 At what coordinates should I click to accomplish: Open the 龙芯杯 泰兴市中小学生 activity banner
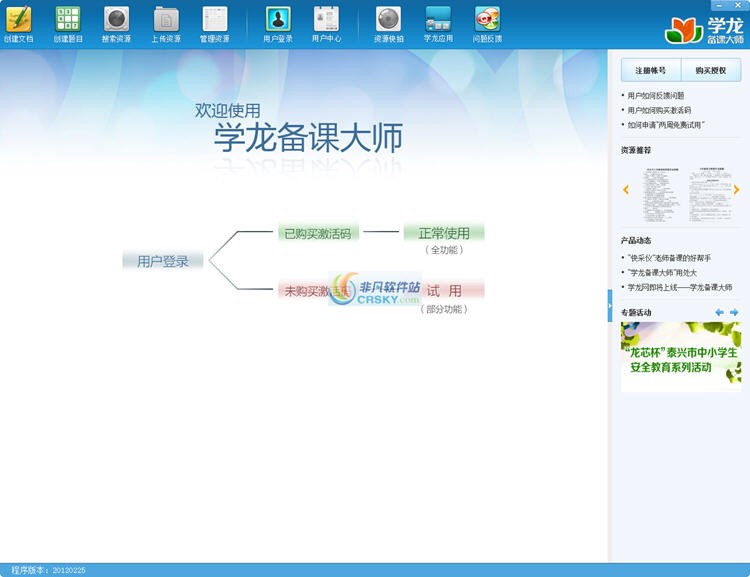pos(681,356)
